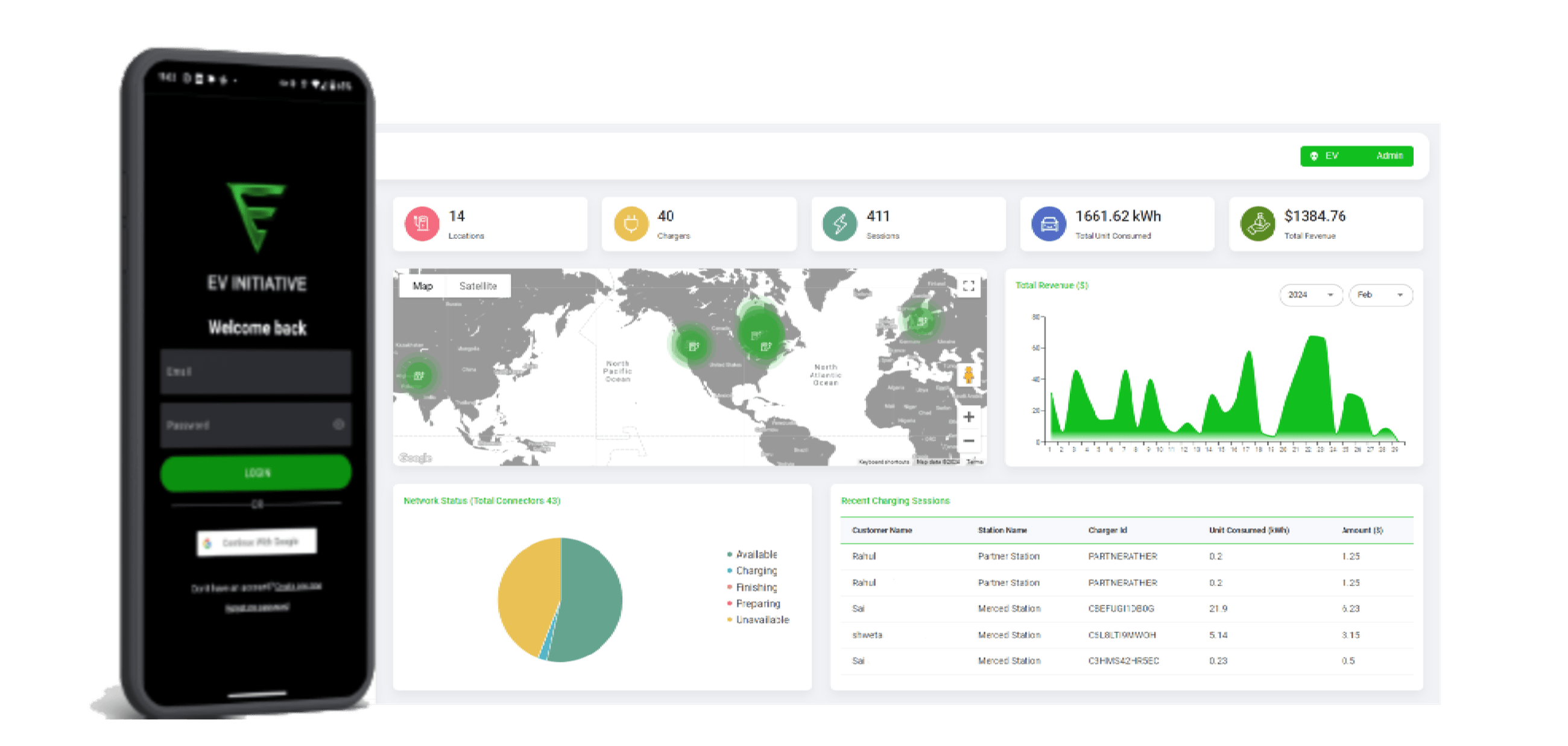
Task: Toggle the Unavailable legend item in pie chart
Action: point(762,619)
